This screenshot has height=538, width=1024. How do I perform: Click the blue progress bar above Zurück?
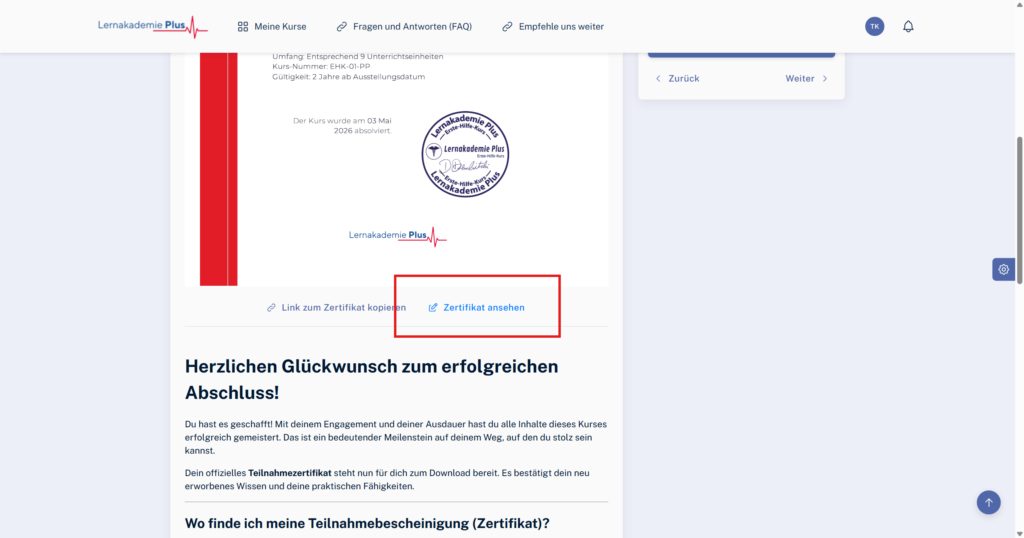[x=741, y=55]
